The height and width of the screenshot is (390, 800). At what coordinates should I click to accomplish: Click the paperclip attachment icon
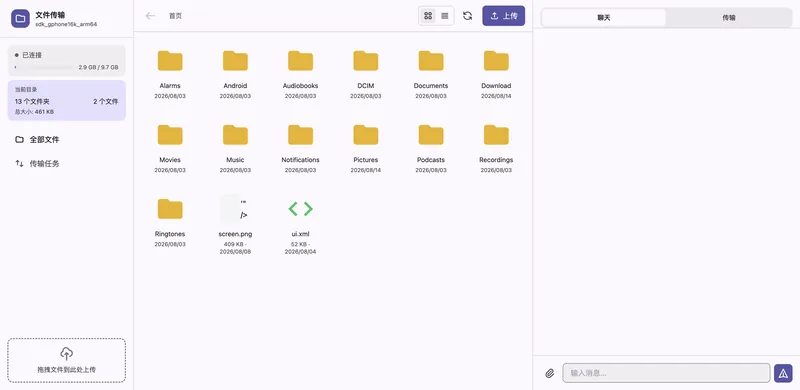(549, 373)
